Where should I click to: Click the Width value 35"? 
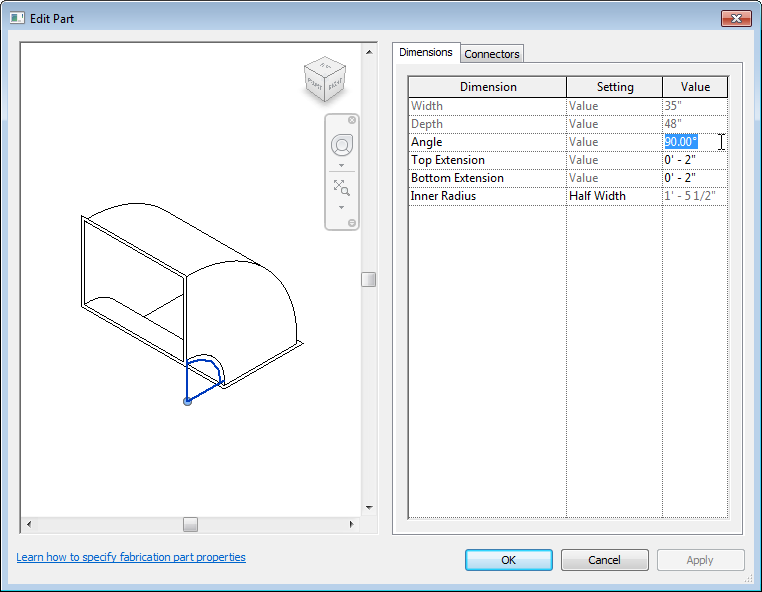pyautogui.click(x=695, y=106)
